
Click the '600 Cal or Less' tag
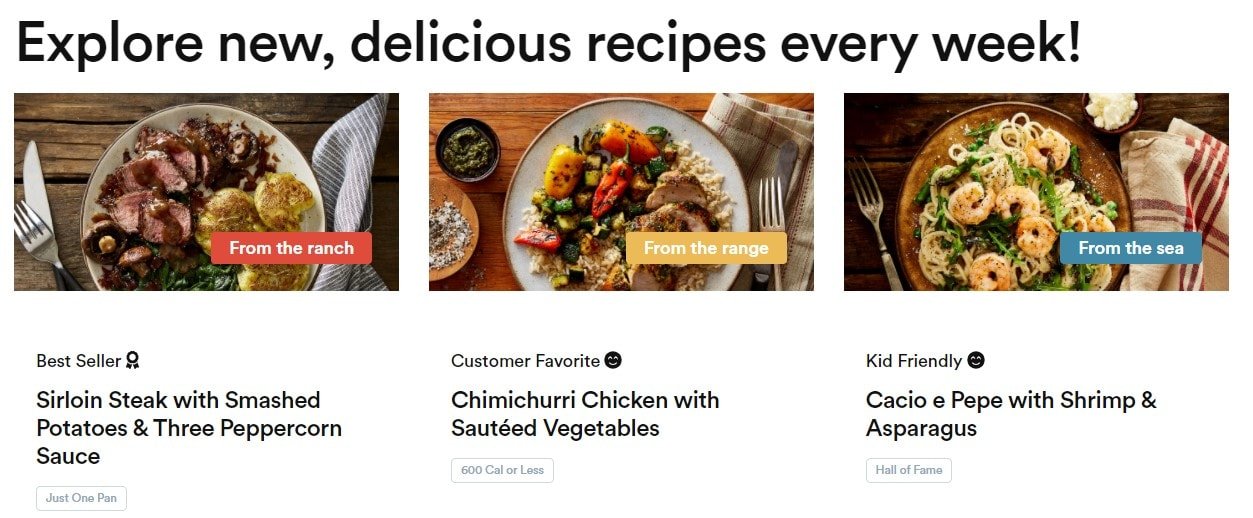[502, 470]
